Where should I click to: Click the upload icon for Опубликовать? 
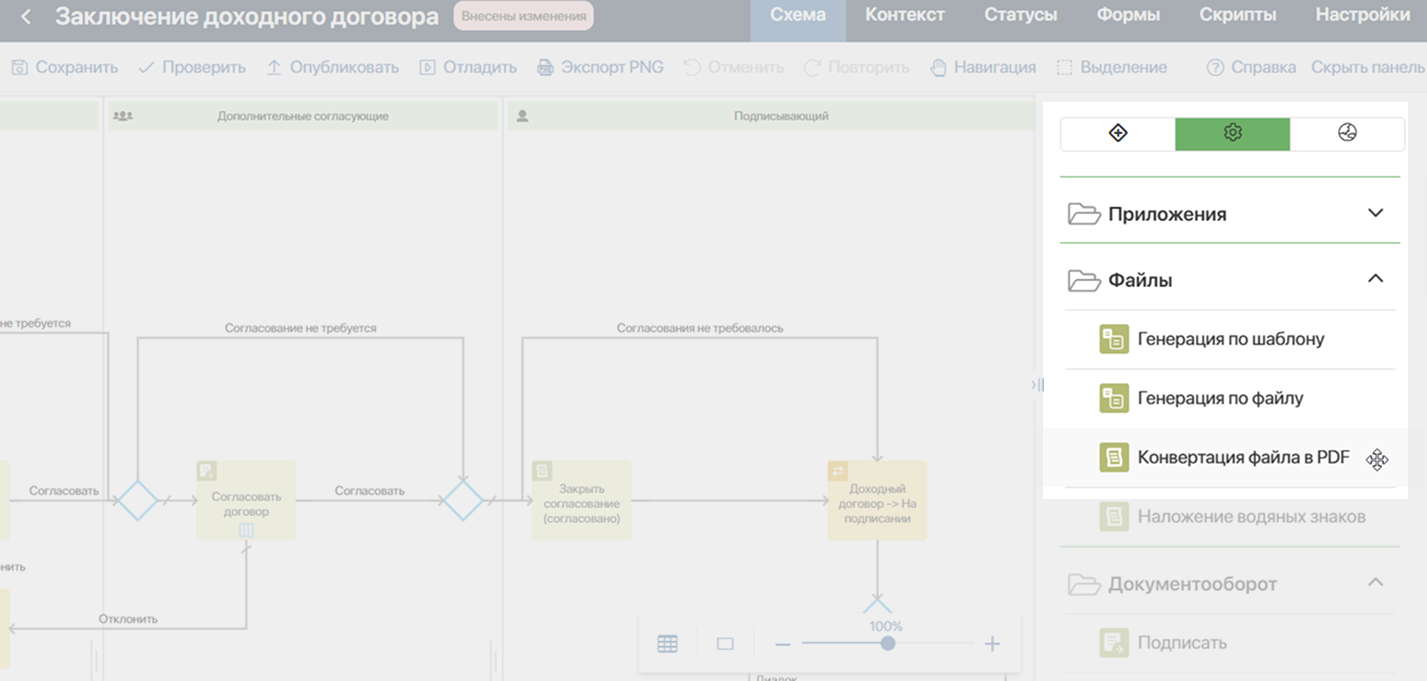click(x=274, y=68)
